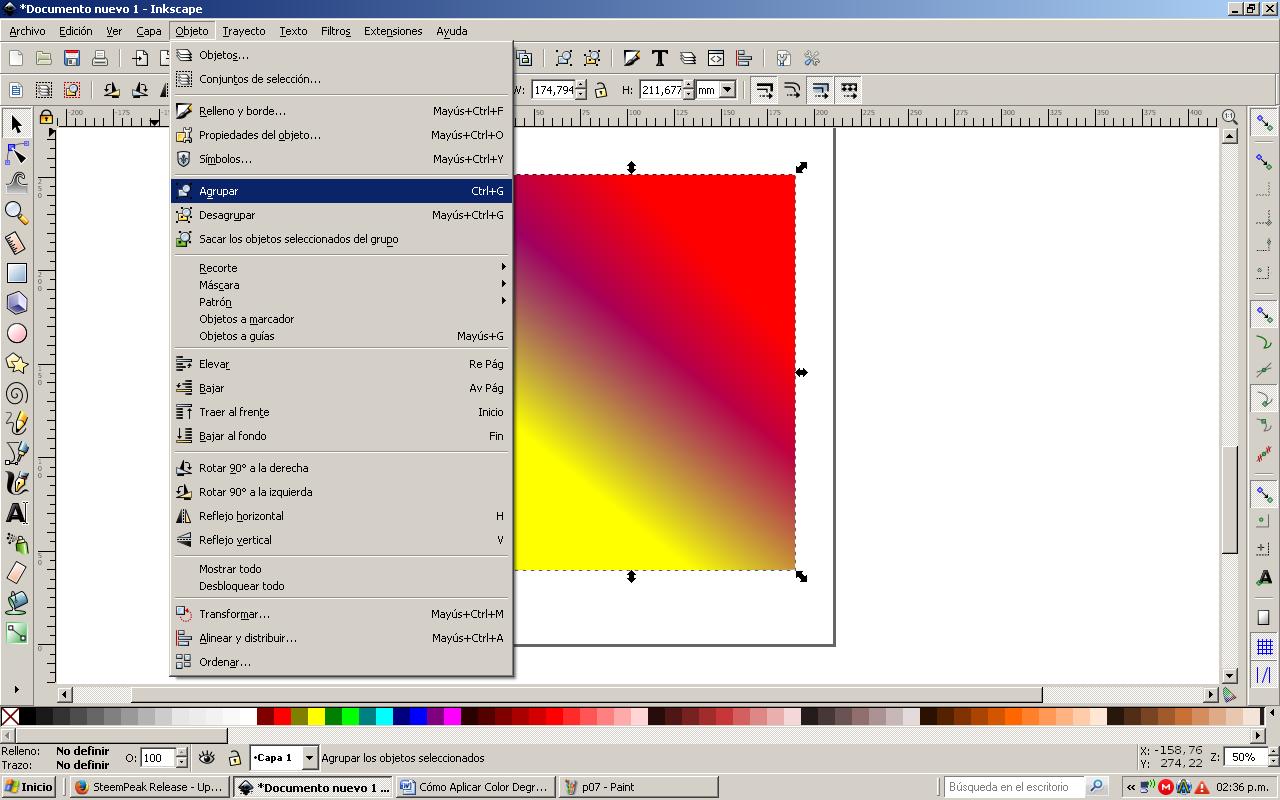Expand more tools arrow in toolbox
Screen dimensions: 1280x800
(16, 689)
